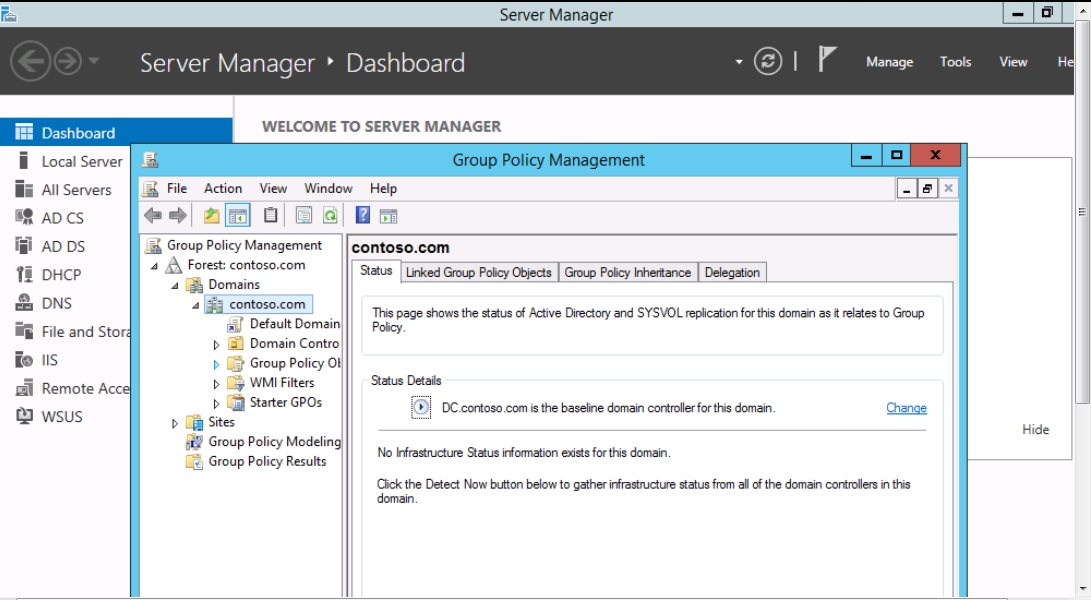Open the Help menu in Group Policy Management
Image resolution: width=1091 pixels, height=600 pixels.
(x=383, y=188)
